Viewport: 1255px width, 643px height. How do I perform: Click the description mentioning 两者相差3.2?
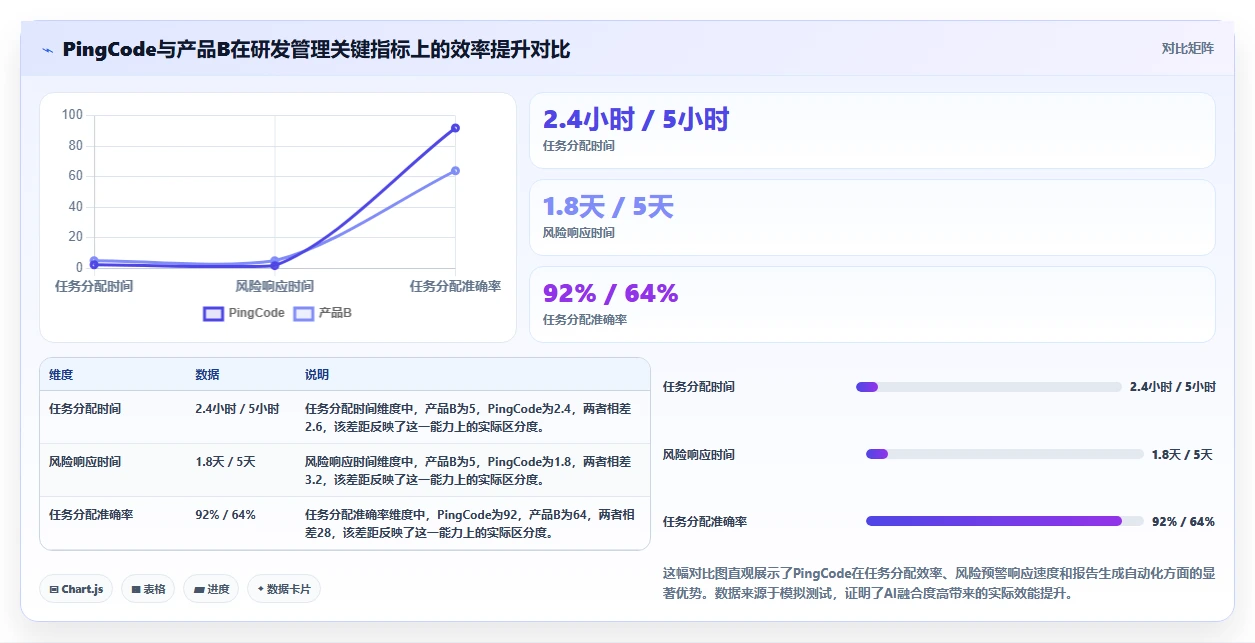[468, 471]
